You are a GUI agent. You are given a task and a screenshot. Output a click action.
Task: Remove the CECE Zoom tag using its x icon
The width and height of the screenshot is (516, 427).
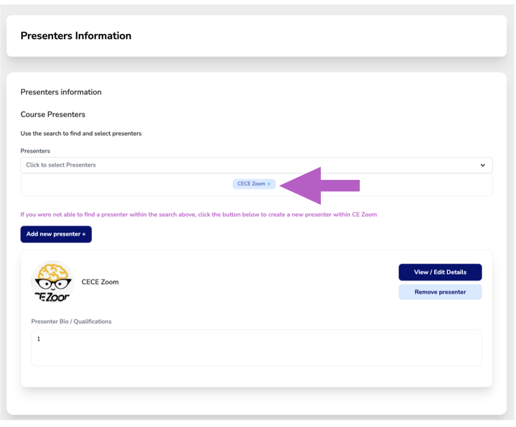pos(269,184)
